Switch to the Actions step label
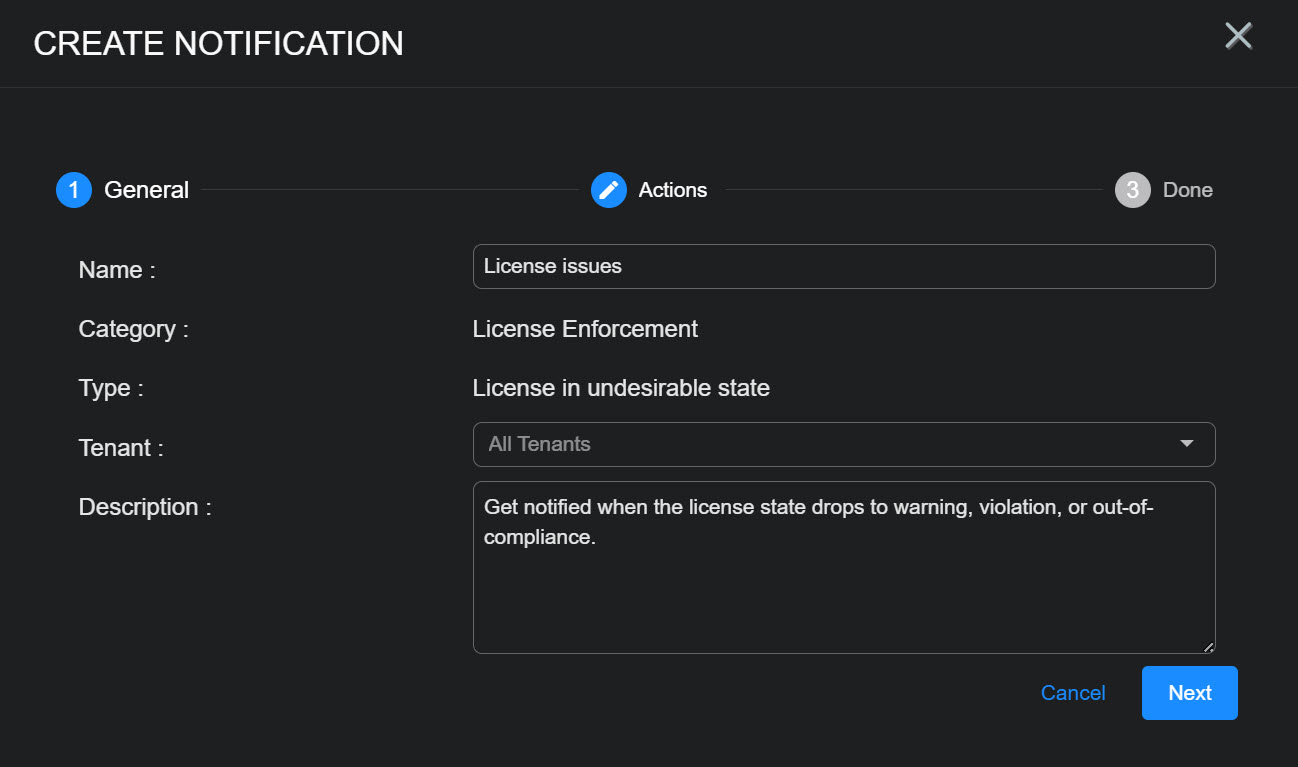The height and width of the screenshot is (767, 1298). (x=672, y=190)
